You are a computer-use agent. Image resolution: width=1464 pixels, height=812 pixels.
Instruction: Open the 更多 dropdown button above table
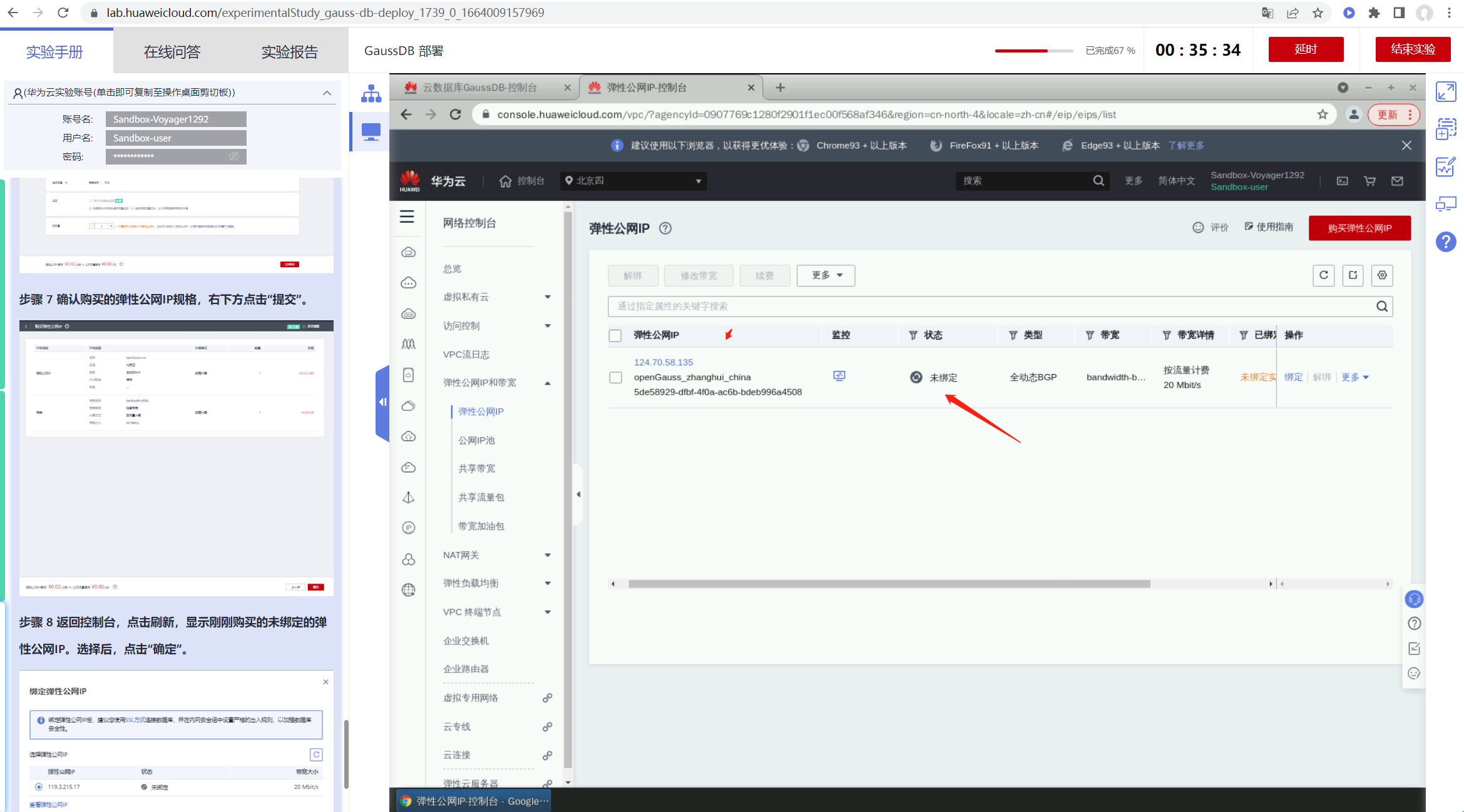[x=826, y=275]
